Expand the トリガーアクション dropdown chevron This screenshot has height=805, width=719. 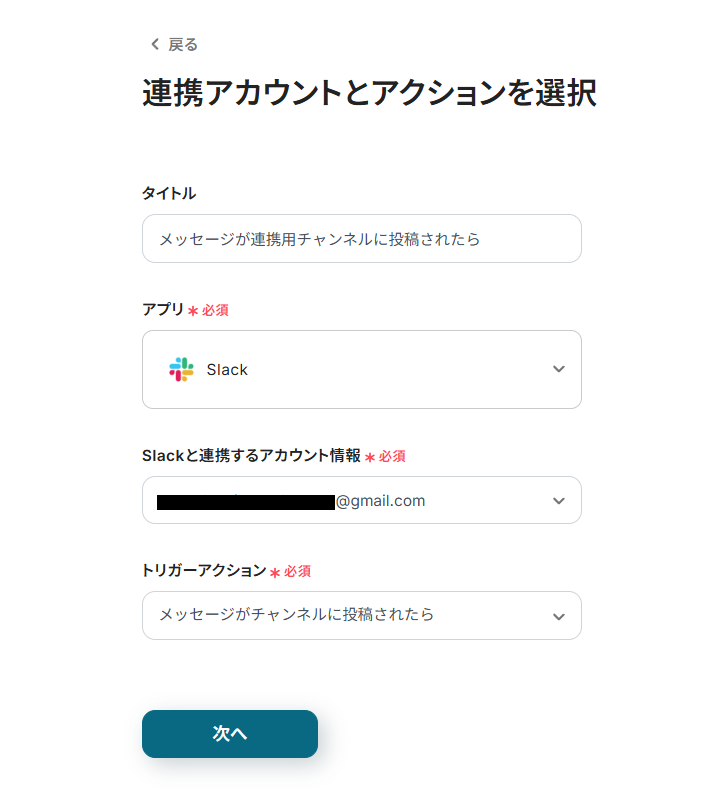tap(558, 616)
